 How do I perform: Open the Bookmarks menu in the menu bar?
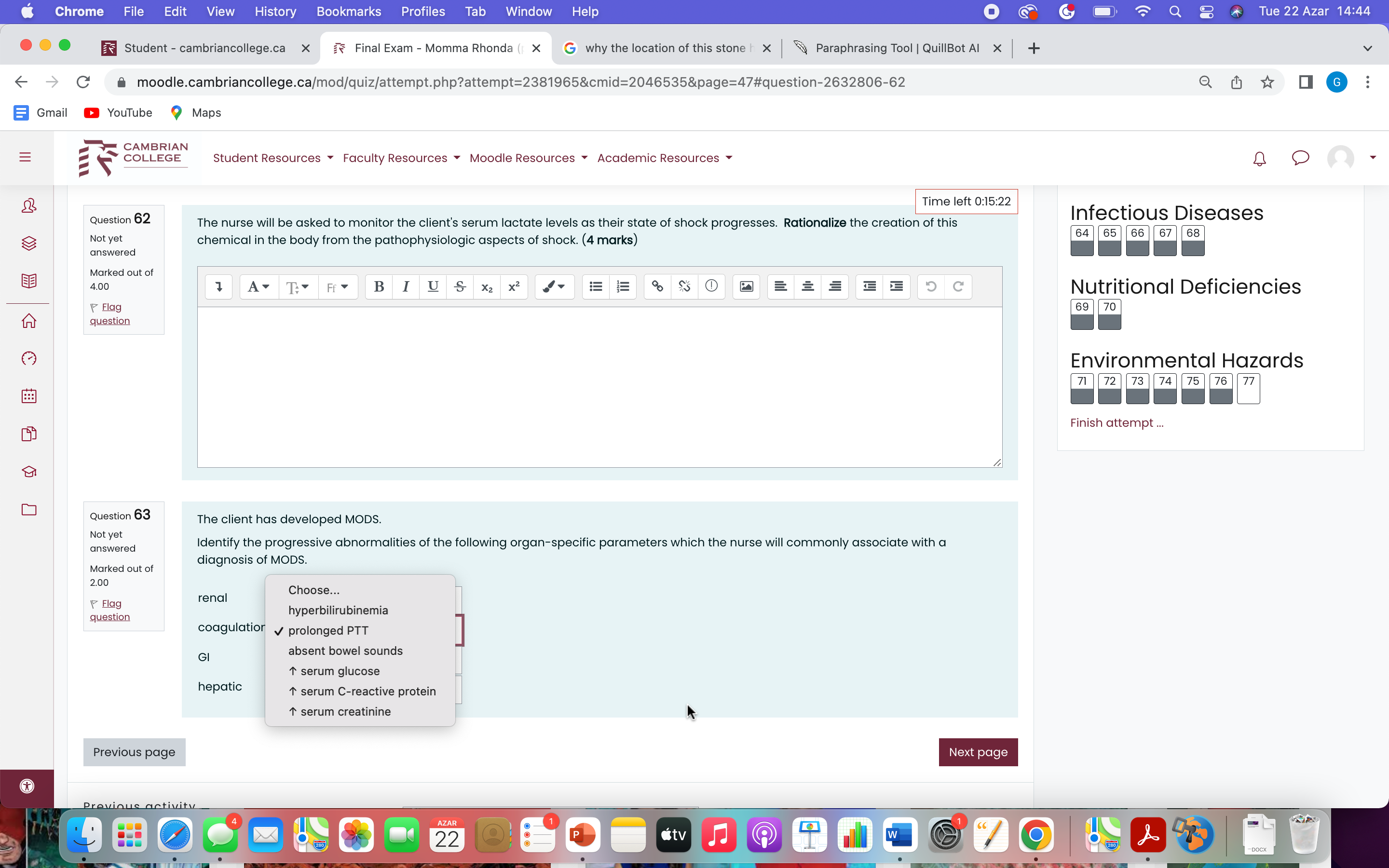349,11
